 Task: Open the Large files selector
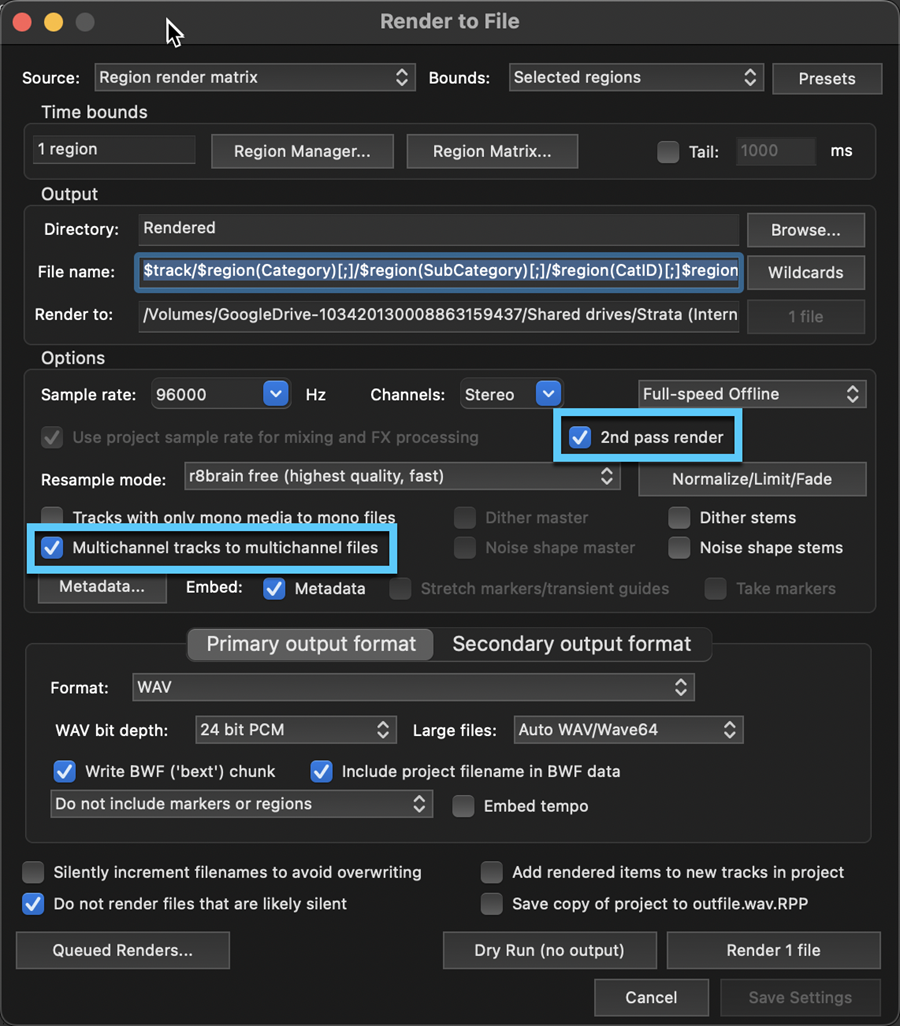(628, 730)
